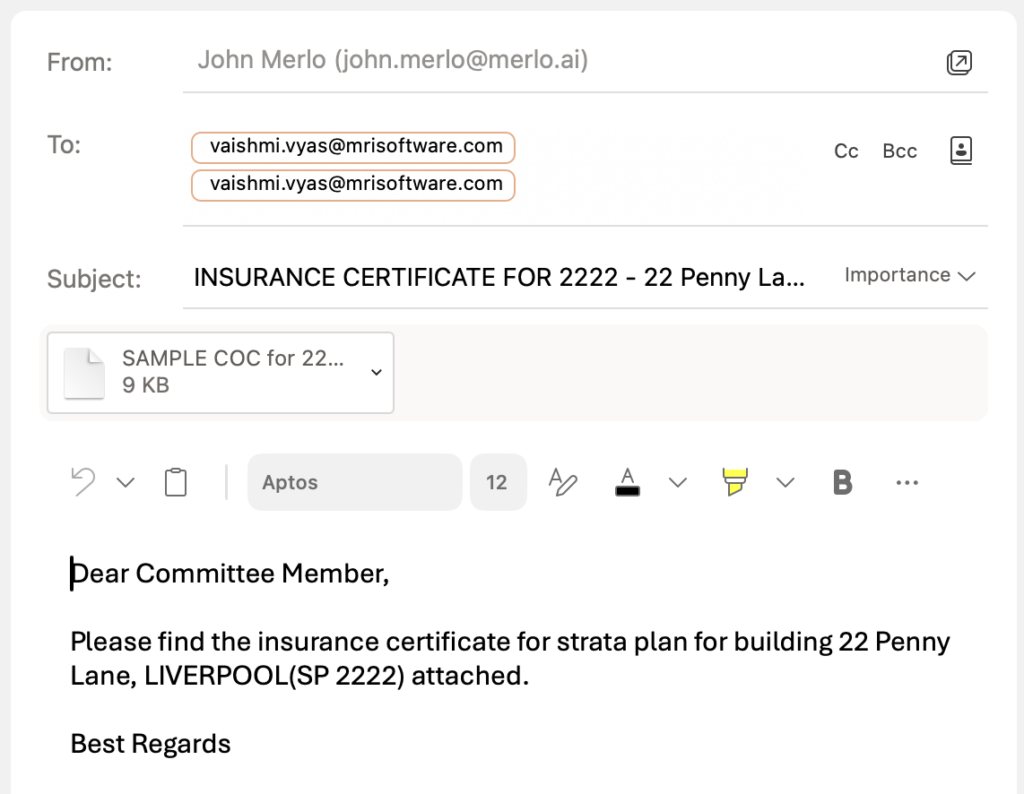Click the Paste clipboard icon
Viewport: 1024px width, 794px height.
pyautogui.click(x=176, y=483)
